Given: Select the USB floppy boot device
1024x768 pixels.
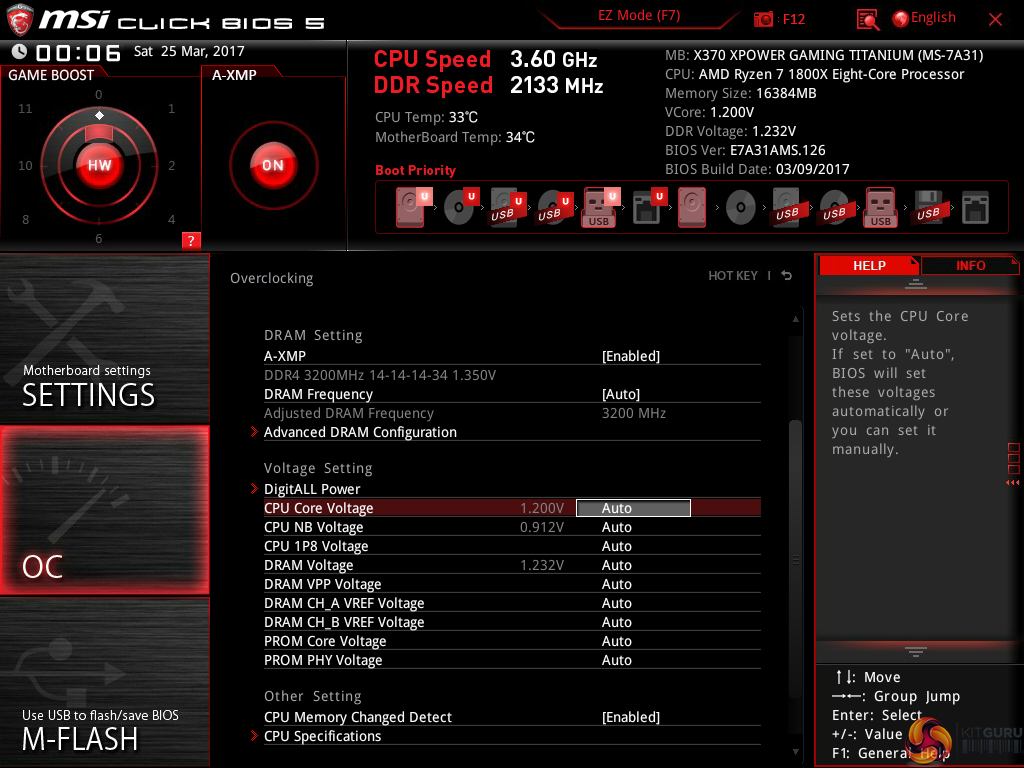Looking at the screenshot, I should [x=928, y=208].
